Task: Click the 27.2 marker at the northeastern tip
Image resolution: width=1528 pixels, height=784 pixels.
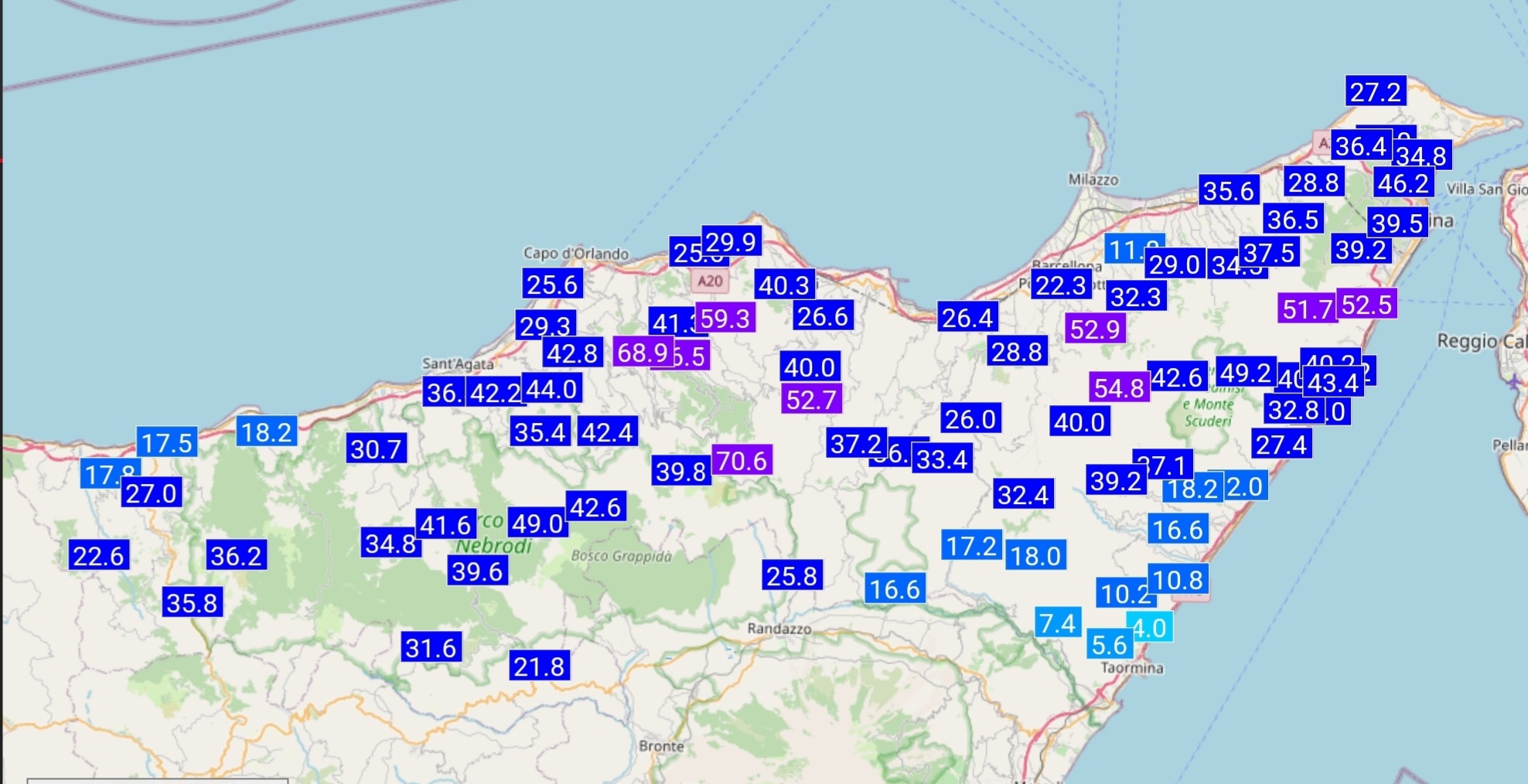Action: pos(1375,92)
